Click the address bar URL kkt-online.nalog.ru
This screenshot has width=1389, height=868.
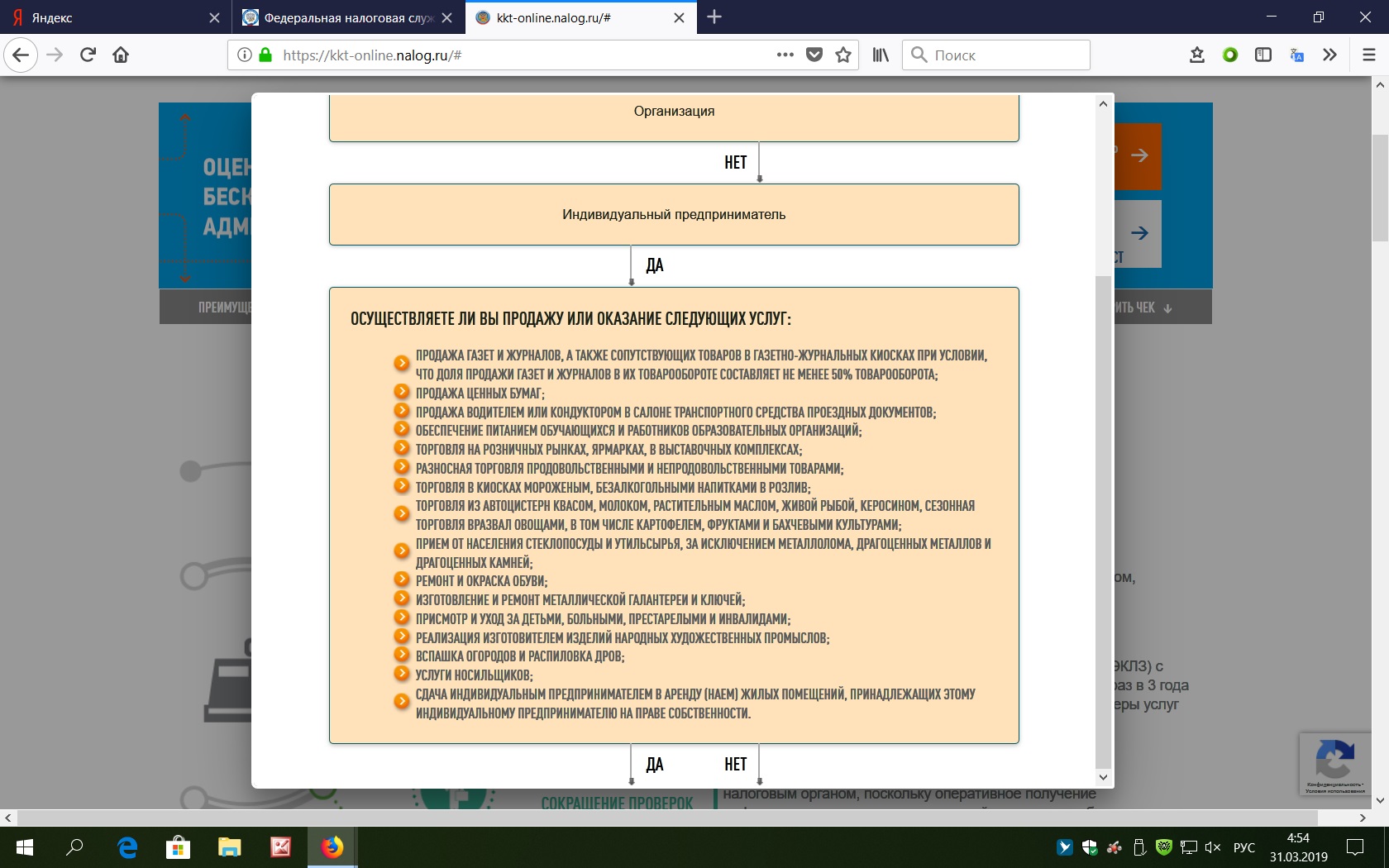pyautogui.click(x=372, y=55)
